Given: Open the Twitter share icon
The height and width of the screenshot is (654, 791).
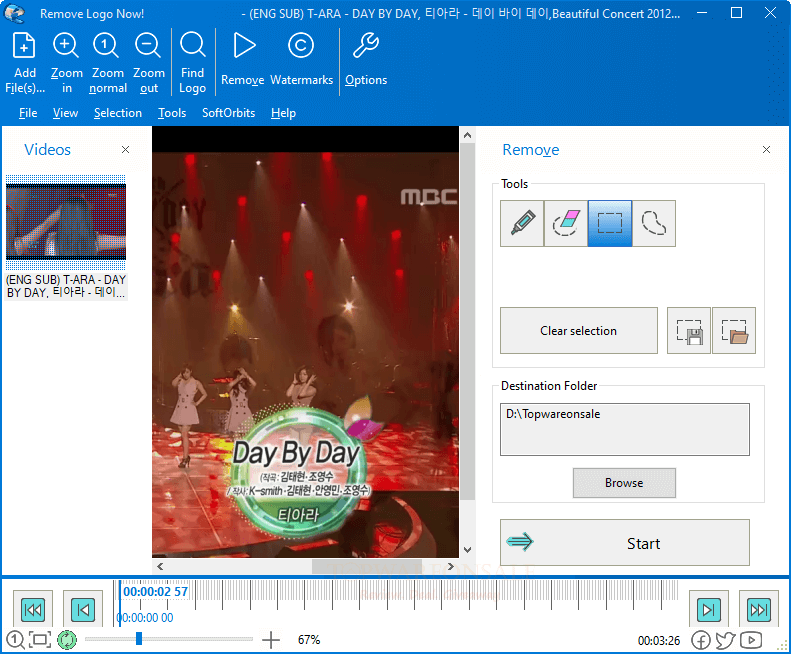Looking at the screenshot, I should pyautogui.click(x=725, y=640).
